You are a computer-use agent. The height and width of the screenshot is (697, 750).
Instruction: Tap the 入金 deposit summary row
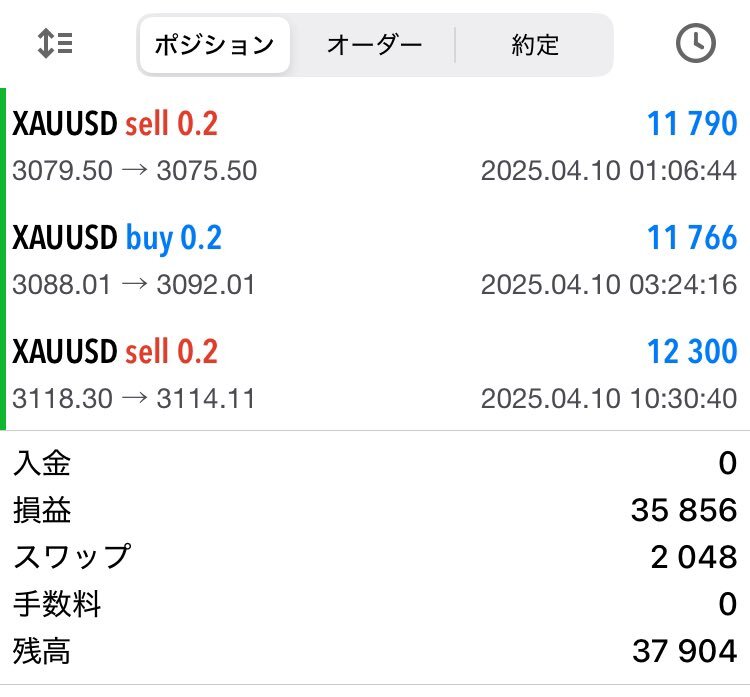click(x=375, y=464)
